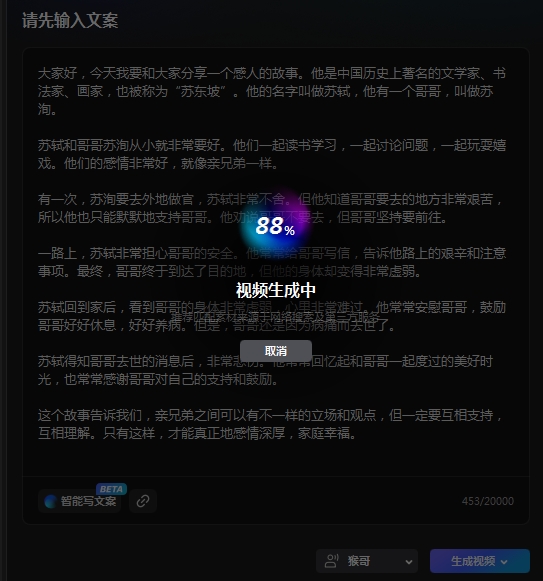This screenshot has width=543, height=581.
Task: Click the 453/20000 character counter
Action: (488, 501)
